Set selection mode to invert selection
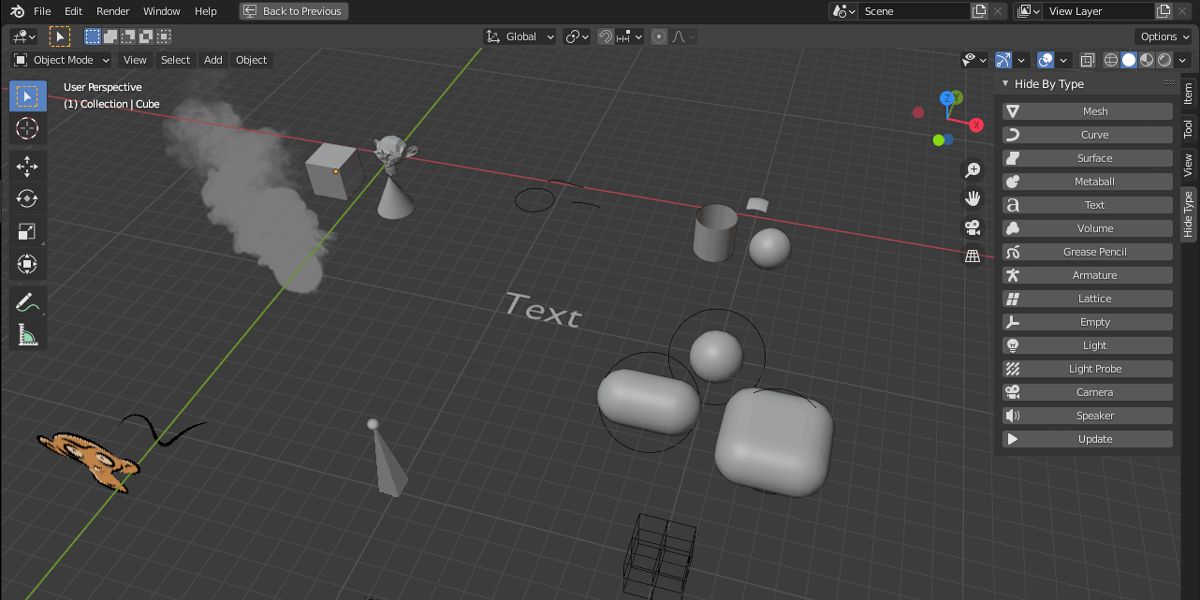The width and height of the screenshot is (1200, 600). click(x=146, y=36)
